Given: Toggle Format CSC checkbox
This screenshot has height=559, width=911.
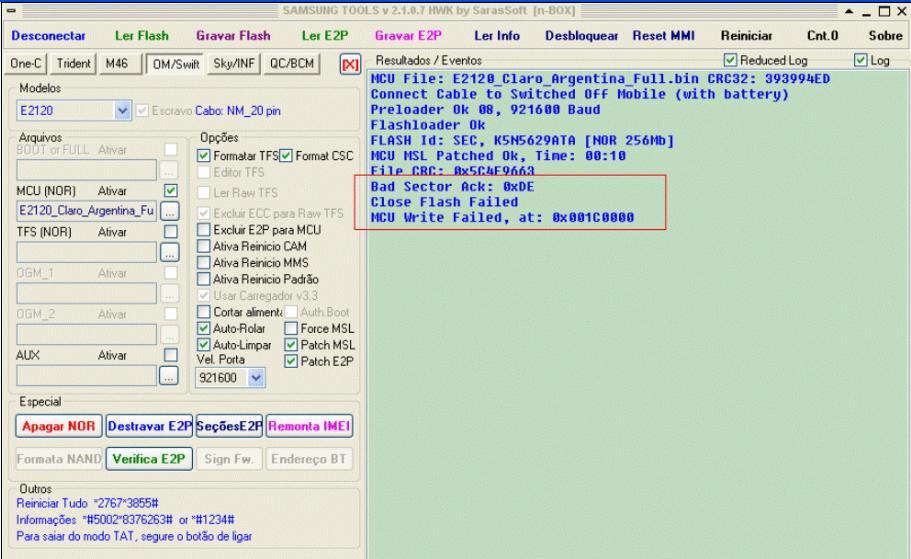Looking at the screenshot, I should (286, 156).
